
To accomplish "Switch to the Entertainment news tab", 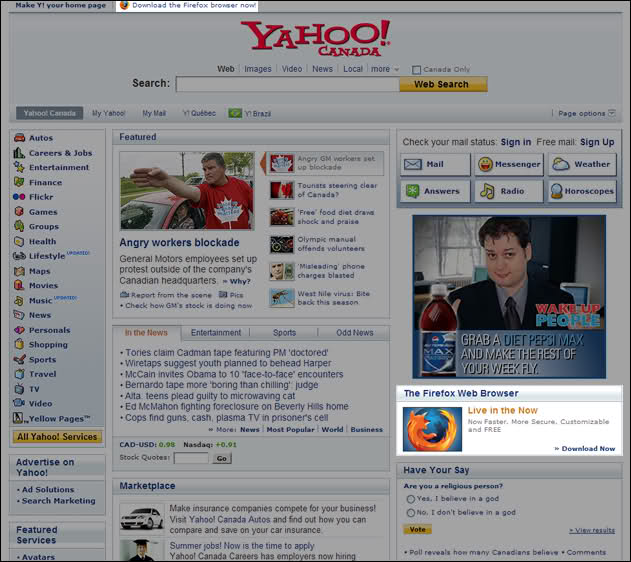I will [216, 333].
